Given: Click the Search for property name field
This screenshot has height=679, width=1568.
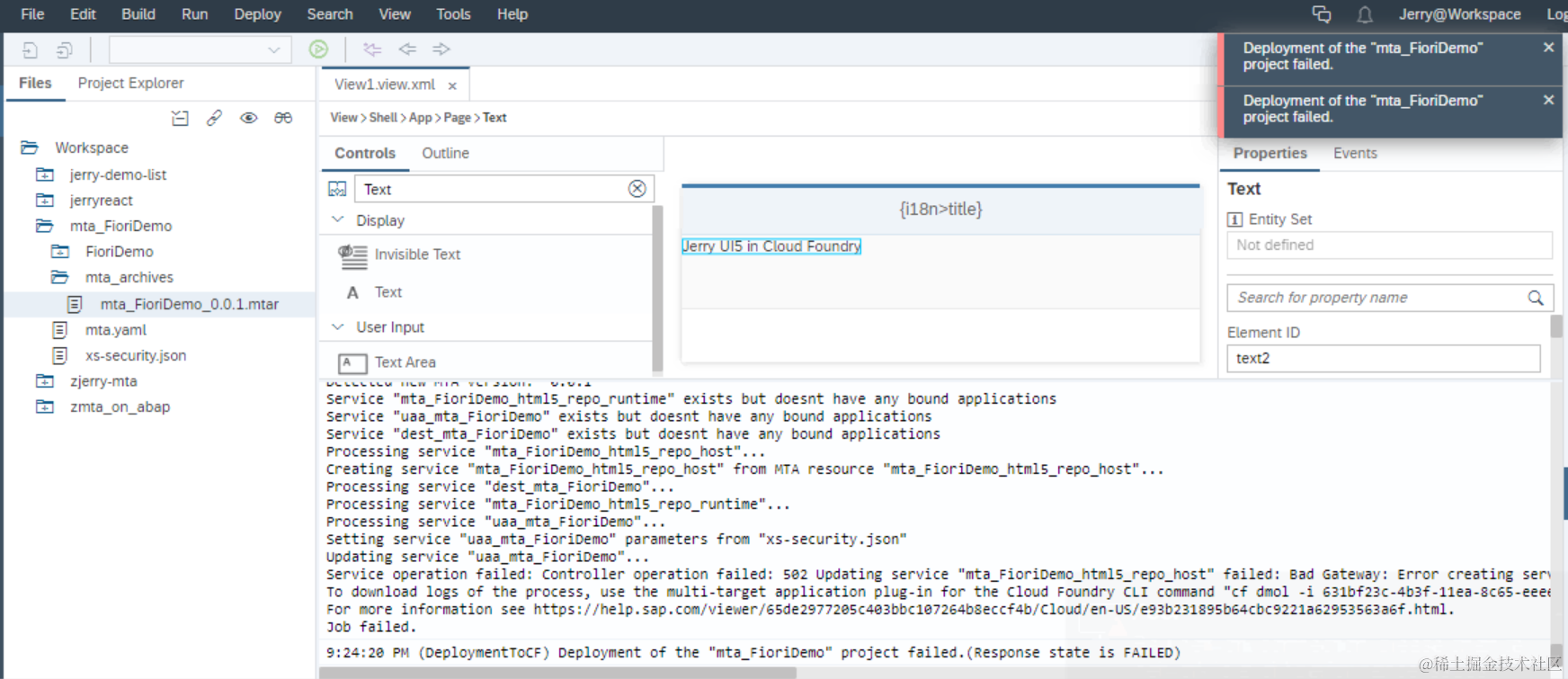Looking at the screenshot, I should point(1390,298).
